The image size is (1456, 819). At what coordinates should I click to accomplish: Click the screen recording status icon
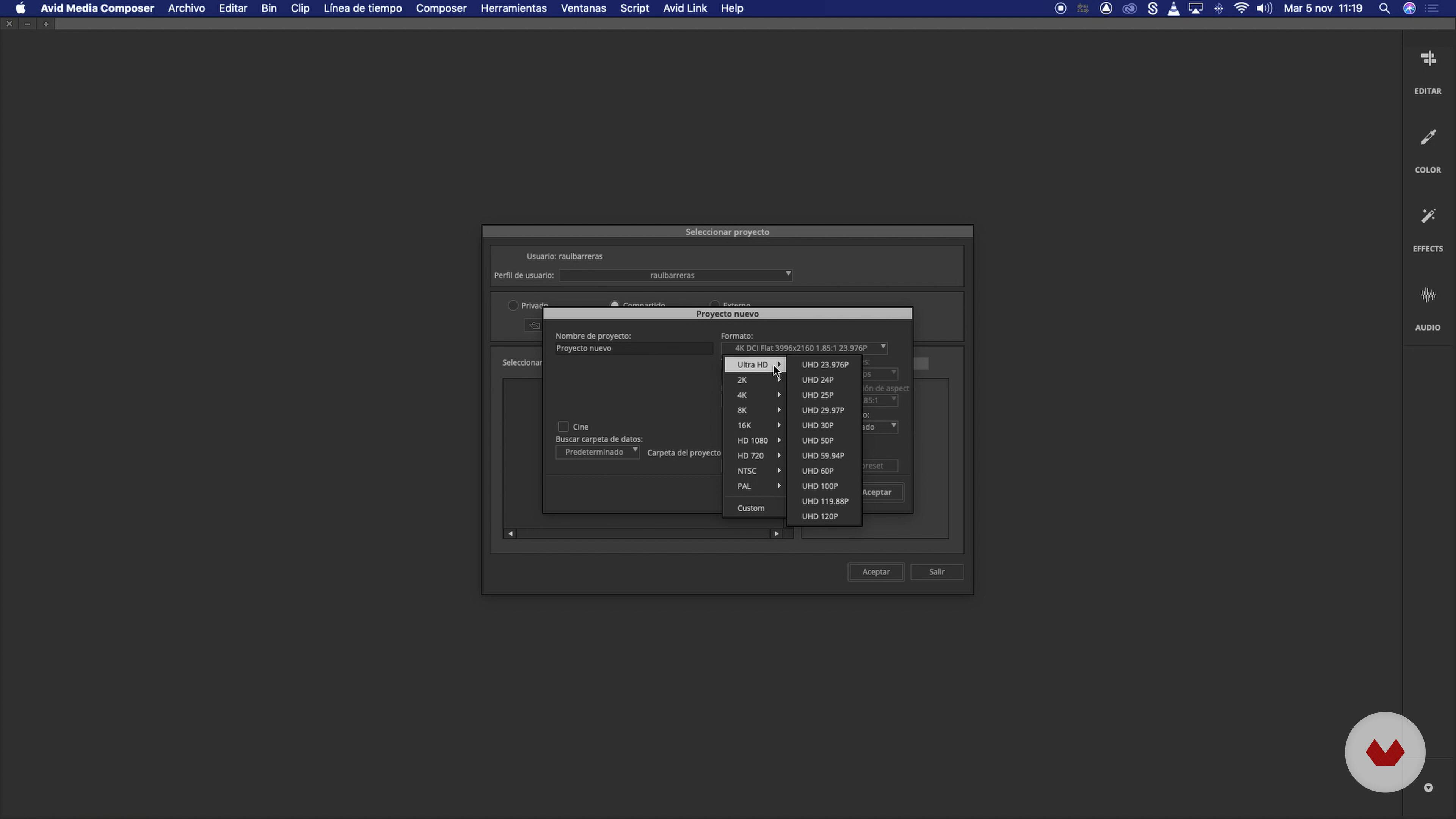click(1061, 8)
